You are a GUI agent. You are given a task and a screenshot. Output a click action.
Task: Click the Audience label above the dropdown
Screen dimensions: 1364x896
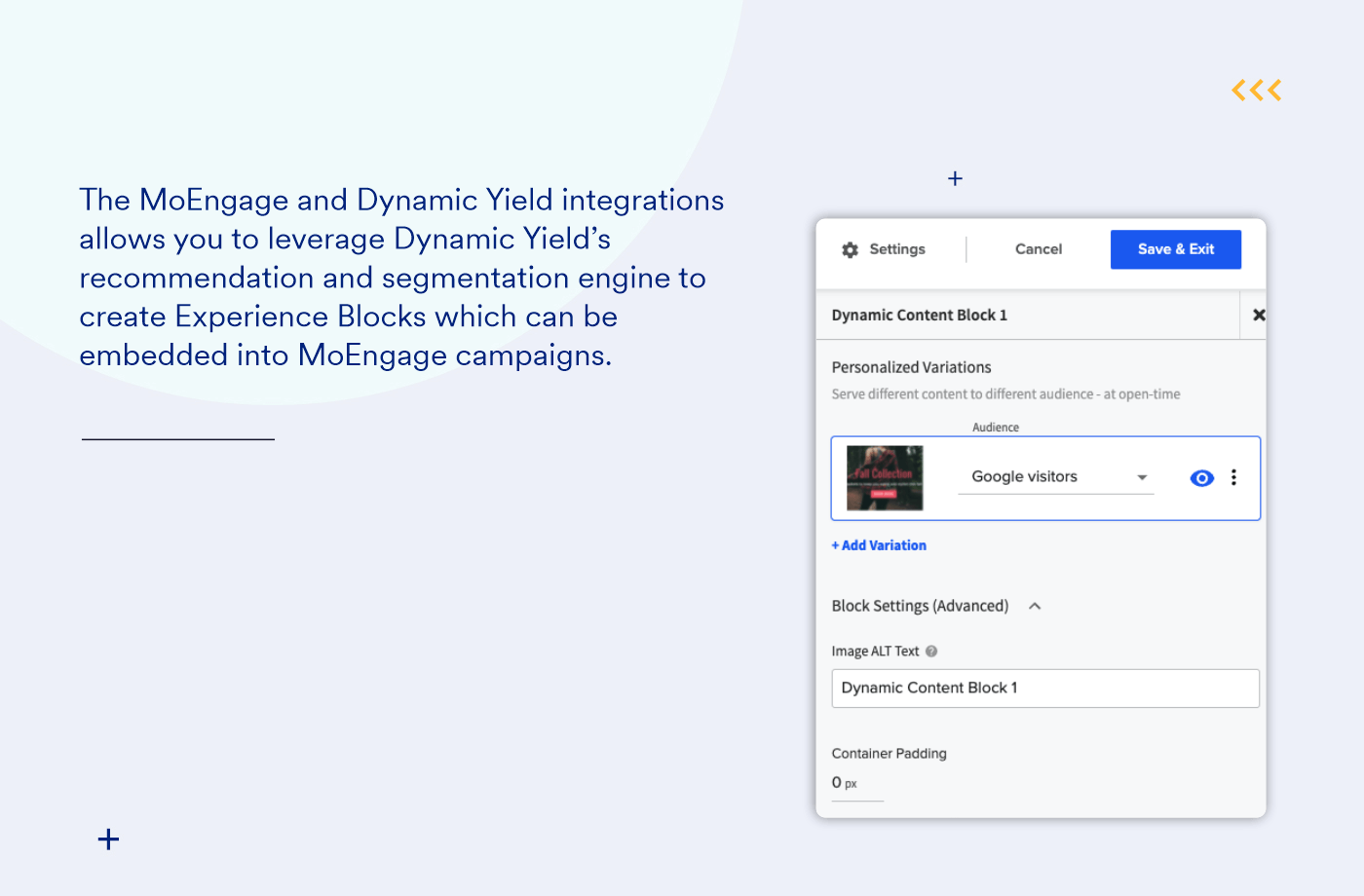[x=996, y=428]
